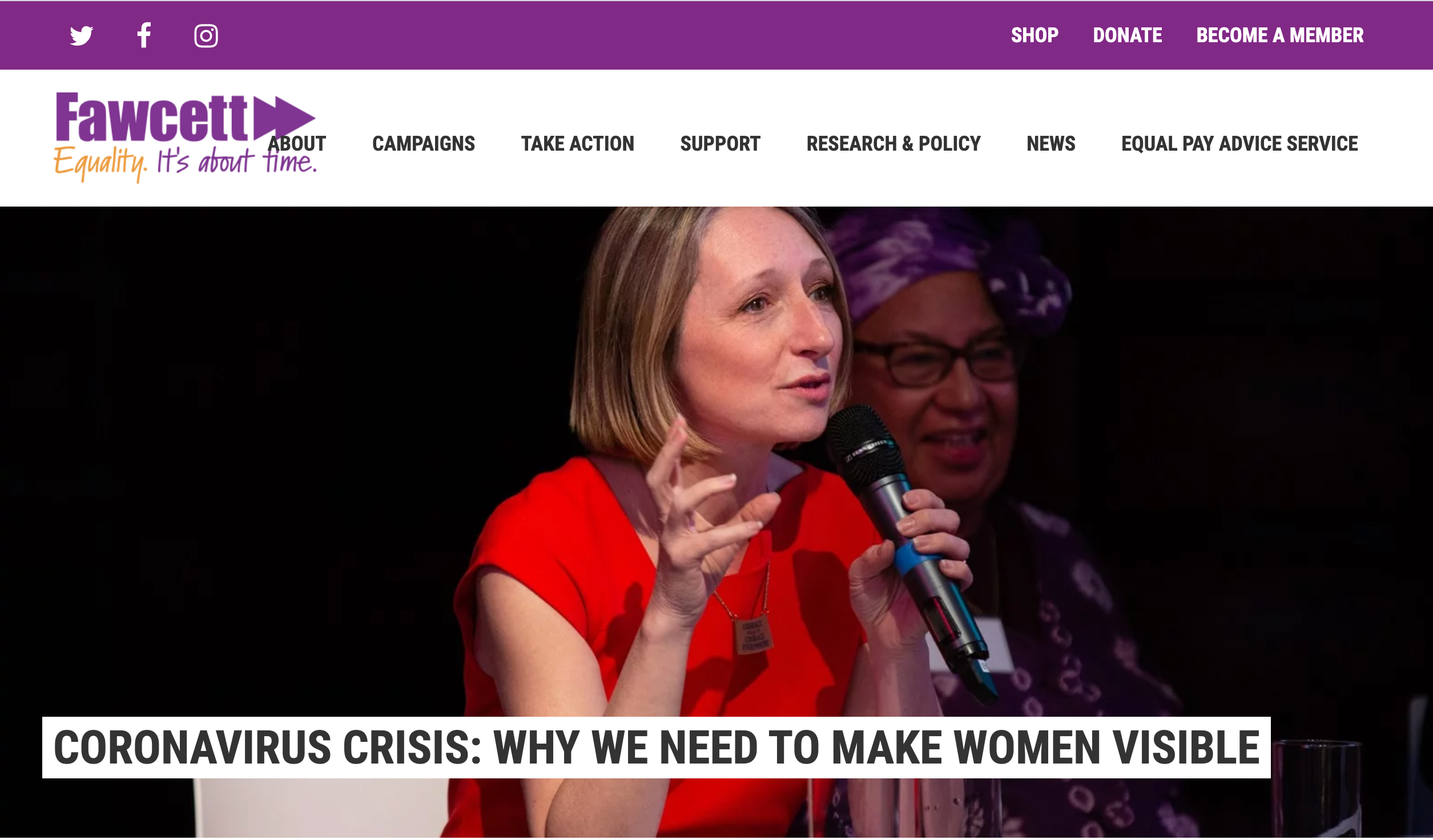Screen dimensions: 1433x840
Task: Open the Fawcett Twitter page
Action: point(82,35)
